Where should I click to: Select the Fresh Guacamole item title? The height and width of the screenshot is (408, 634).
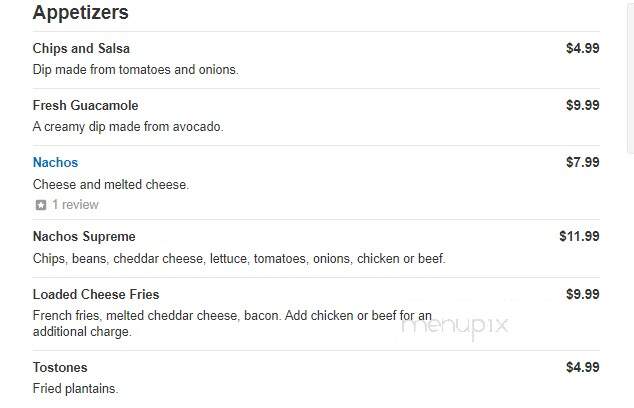(85, 106)
